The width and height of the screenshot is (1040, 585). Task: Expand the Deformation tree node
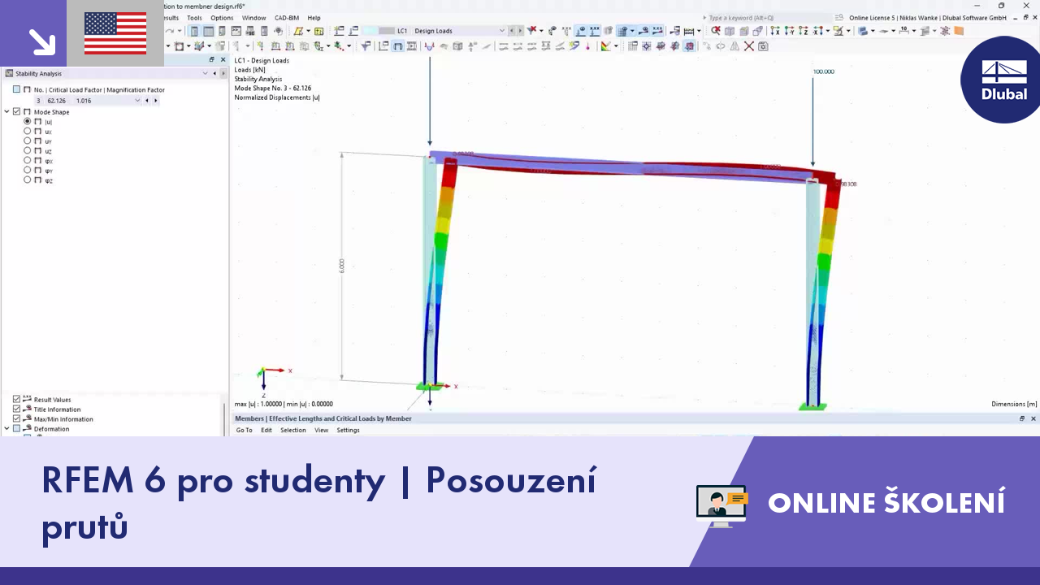coord(7,428)
